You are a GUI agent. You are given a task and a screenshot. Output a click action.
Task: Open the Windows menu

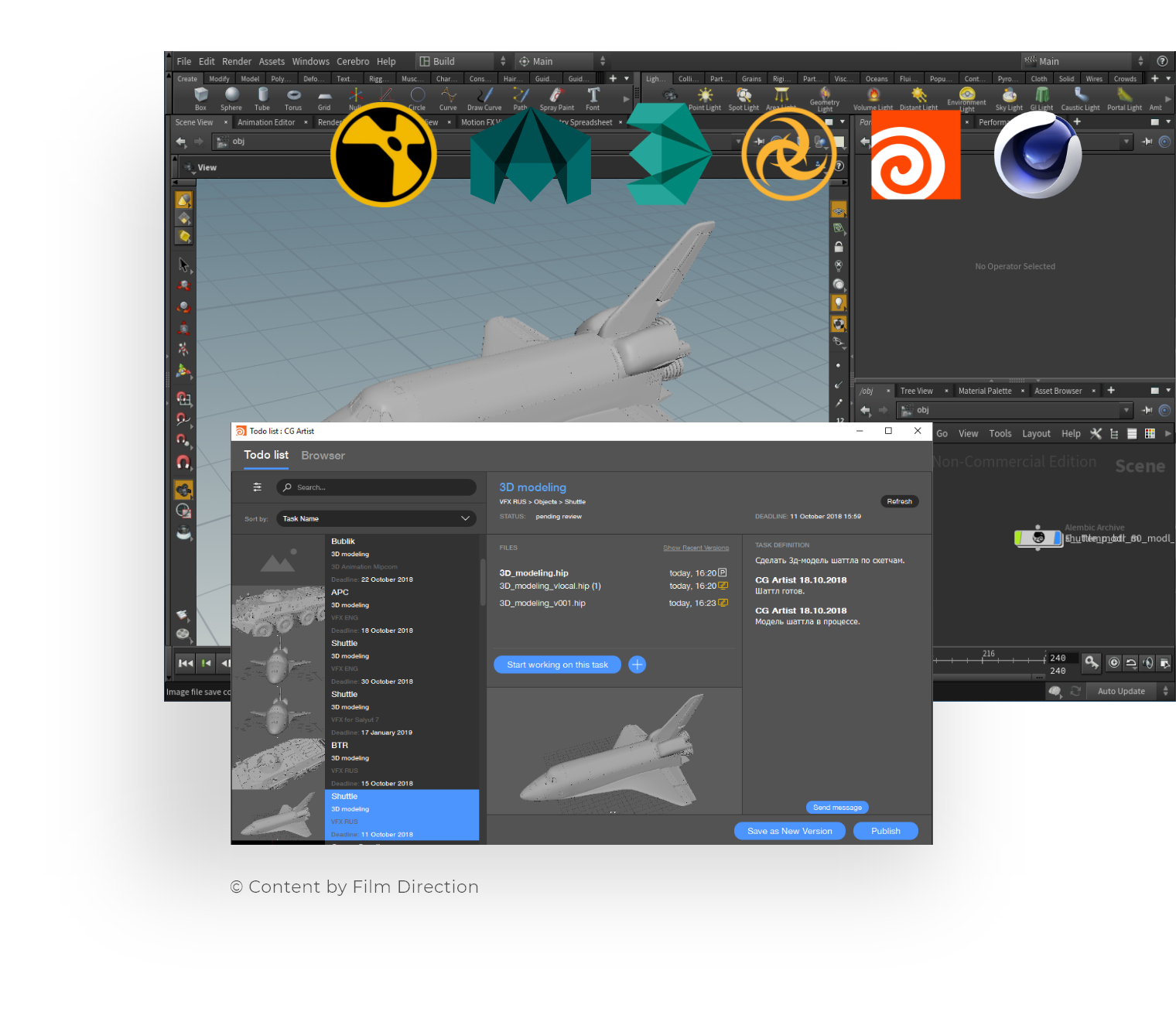tap(311, 61)
